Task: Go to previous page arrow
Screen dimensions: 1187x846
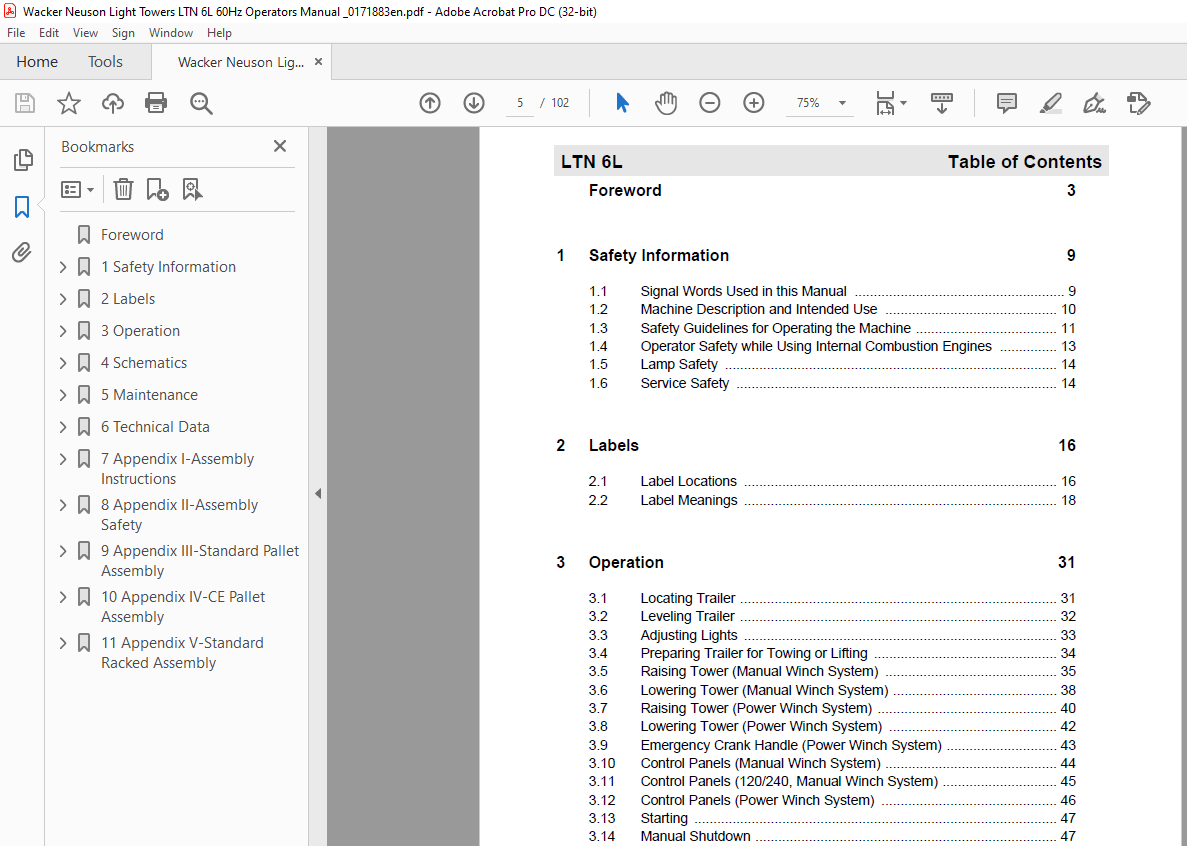Action: 430,103
